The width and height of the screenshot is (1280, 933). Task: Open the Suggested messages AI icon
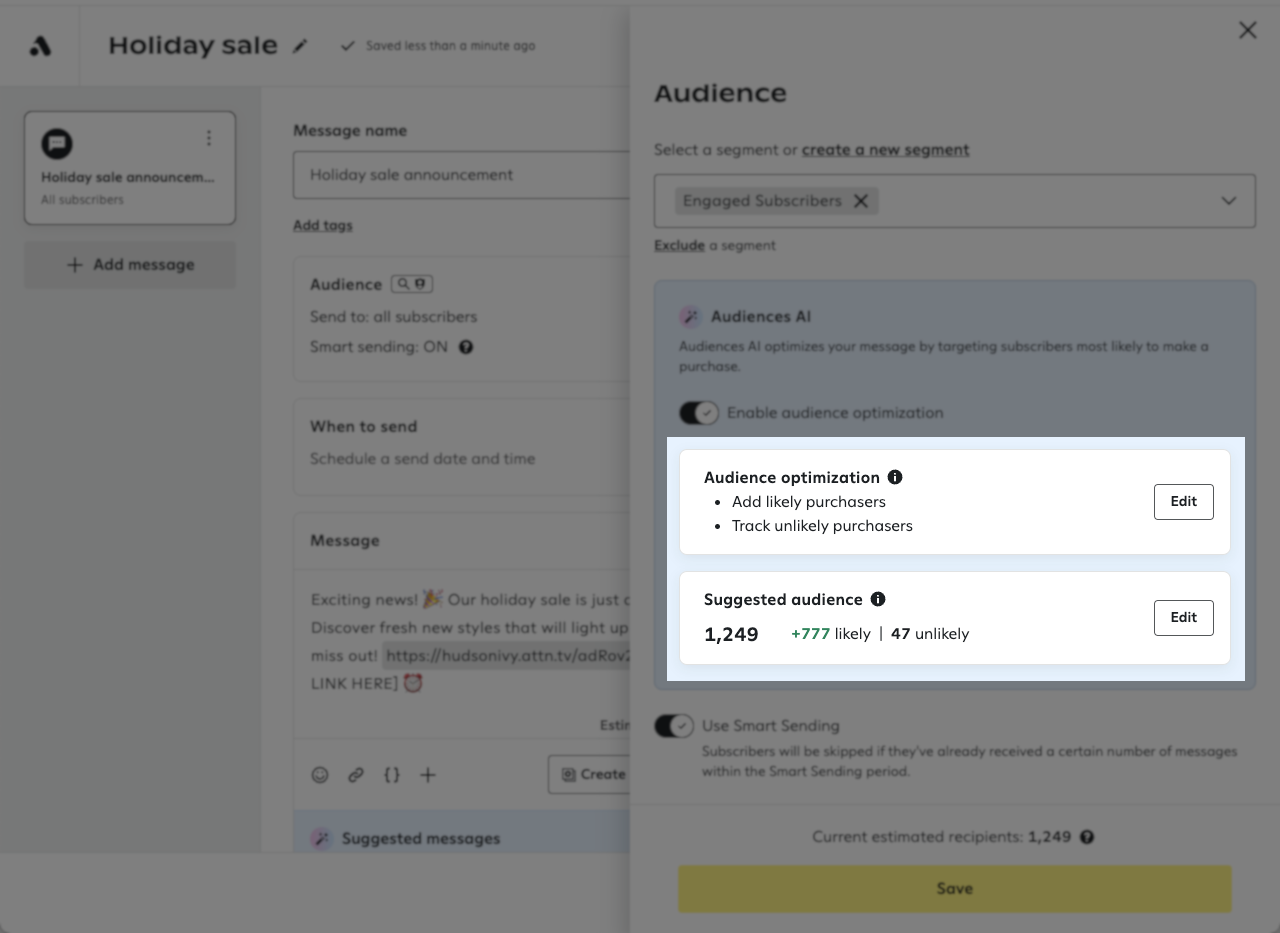tap(322, 838)
